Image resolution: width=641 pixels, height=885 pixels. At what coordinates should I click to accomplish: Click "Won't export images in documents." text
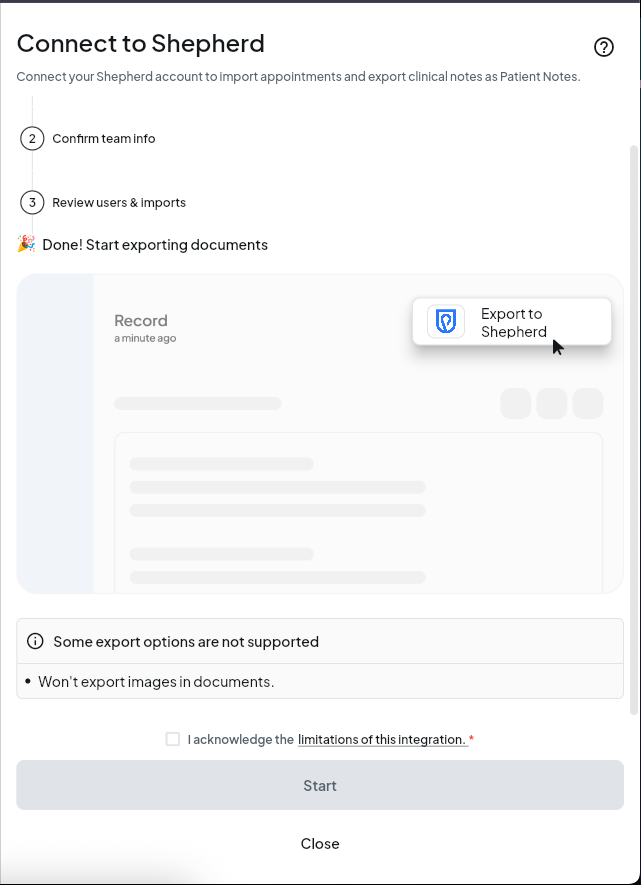point(156,681)
